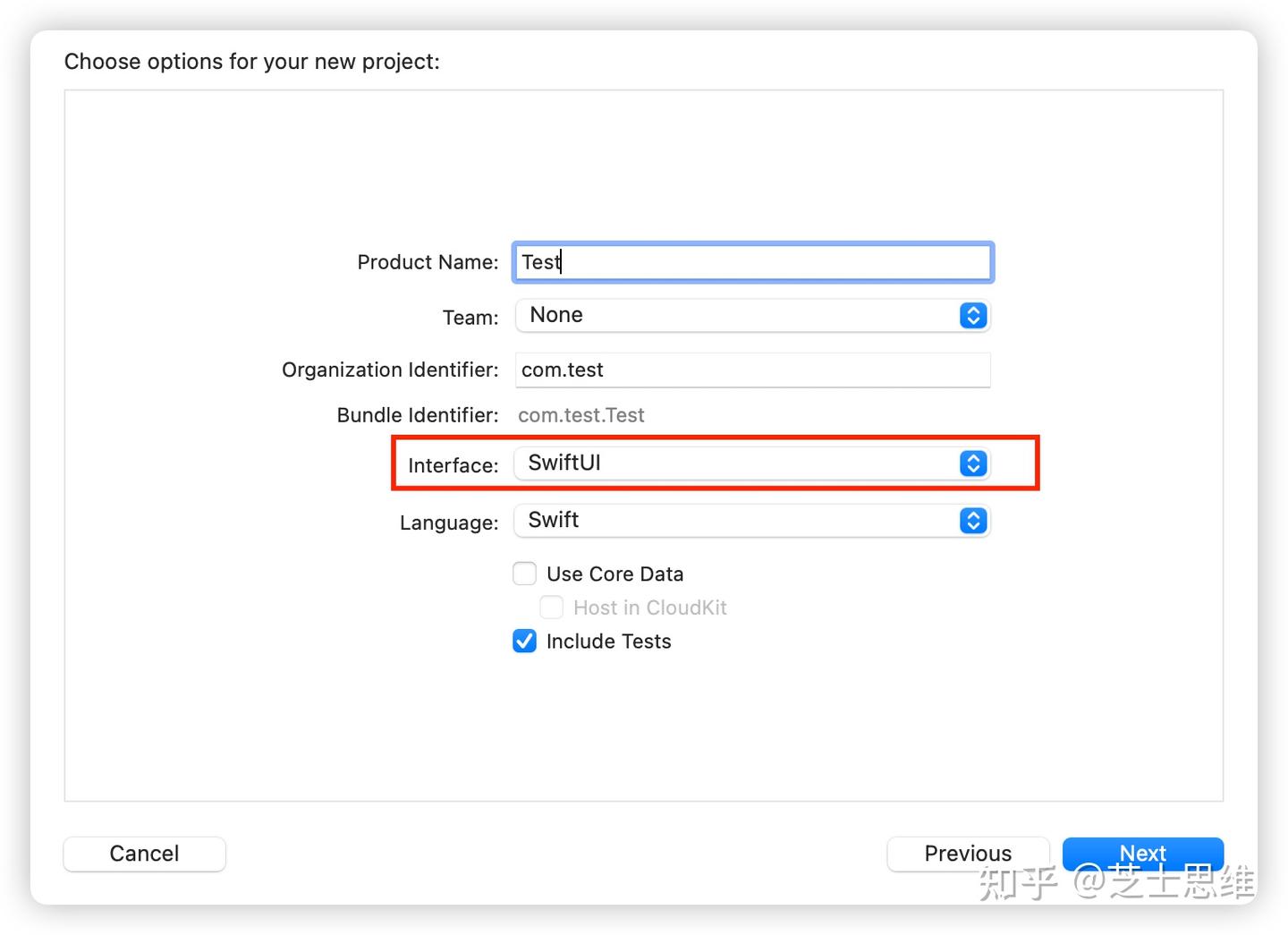Click the Cancel button
The image size is (1288, 935).
pyautogui.click(x=143, y=854)
